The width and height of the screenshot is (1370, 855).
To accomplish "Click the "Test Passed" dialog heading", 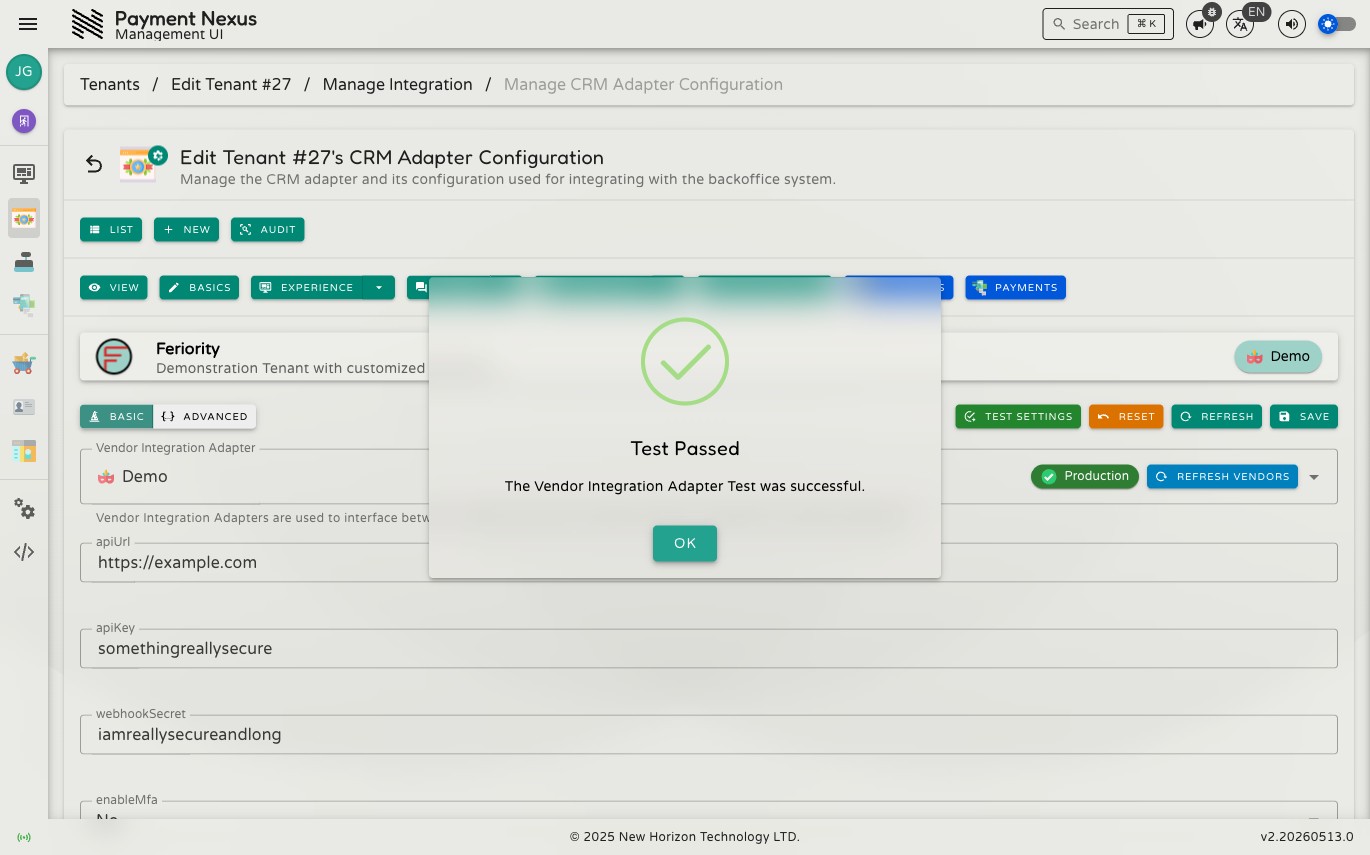I will click(x=685, y=448).
